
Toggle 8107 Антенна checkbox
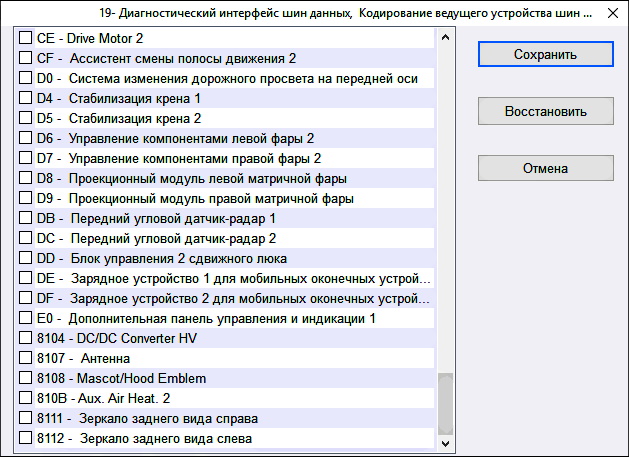26,358
